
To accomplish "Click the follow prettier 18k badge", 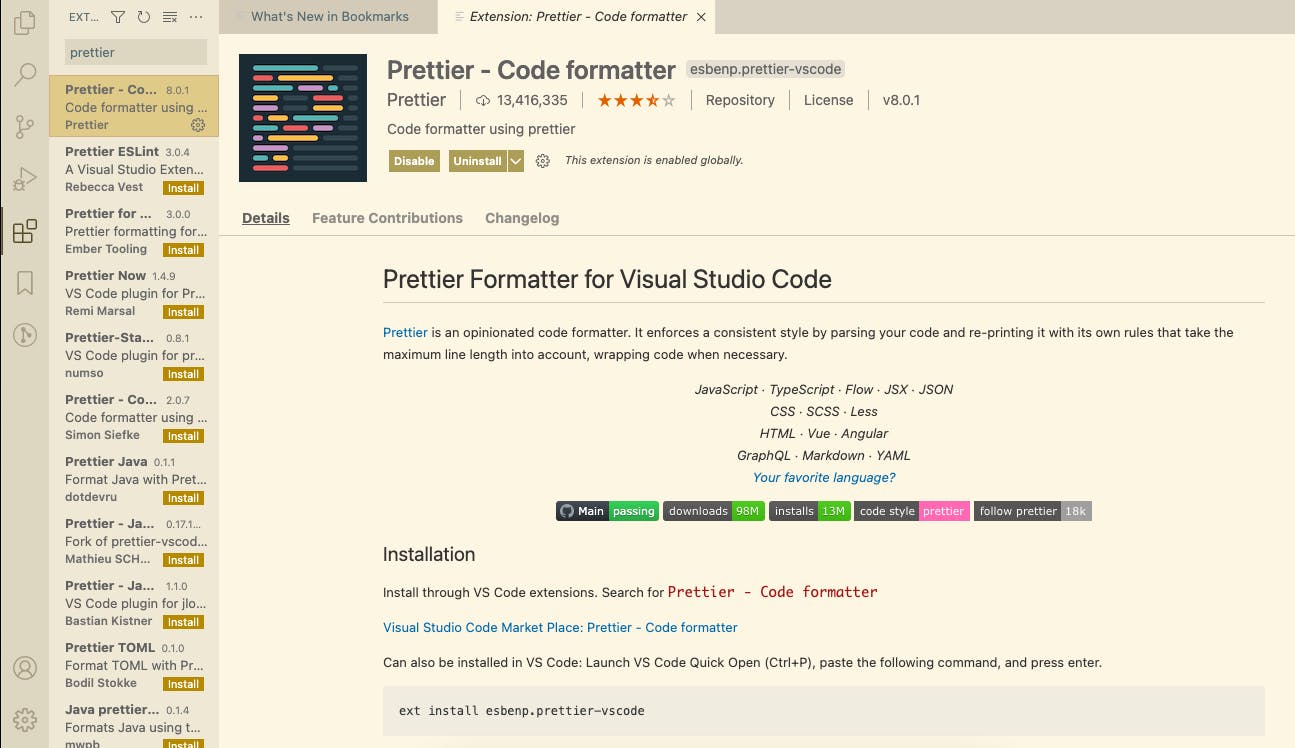I will tap(1032, 511).
